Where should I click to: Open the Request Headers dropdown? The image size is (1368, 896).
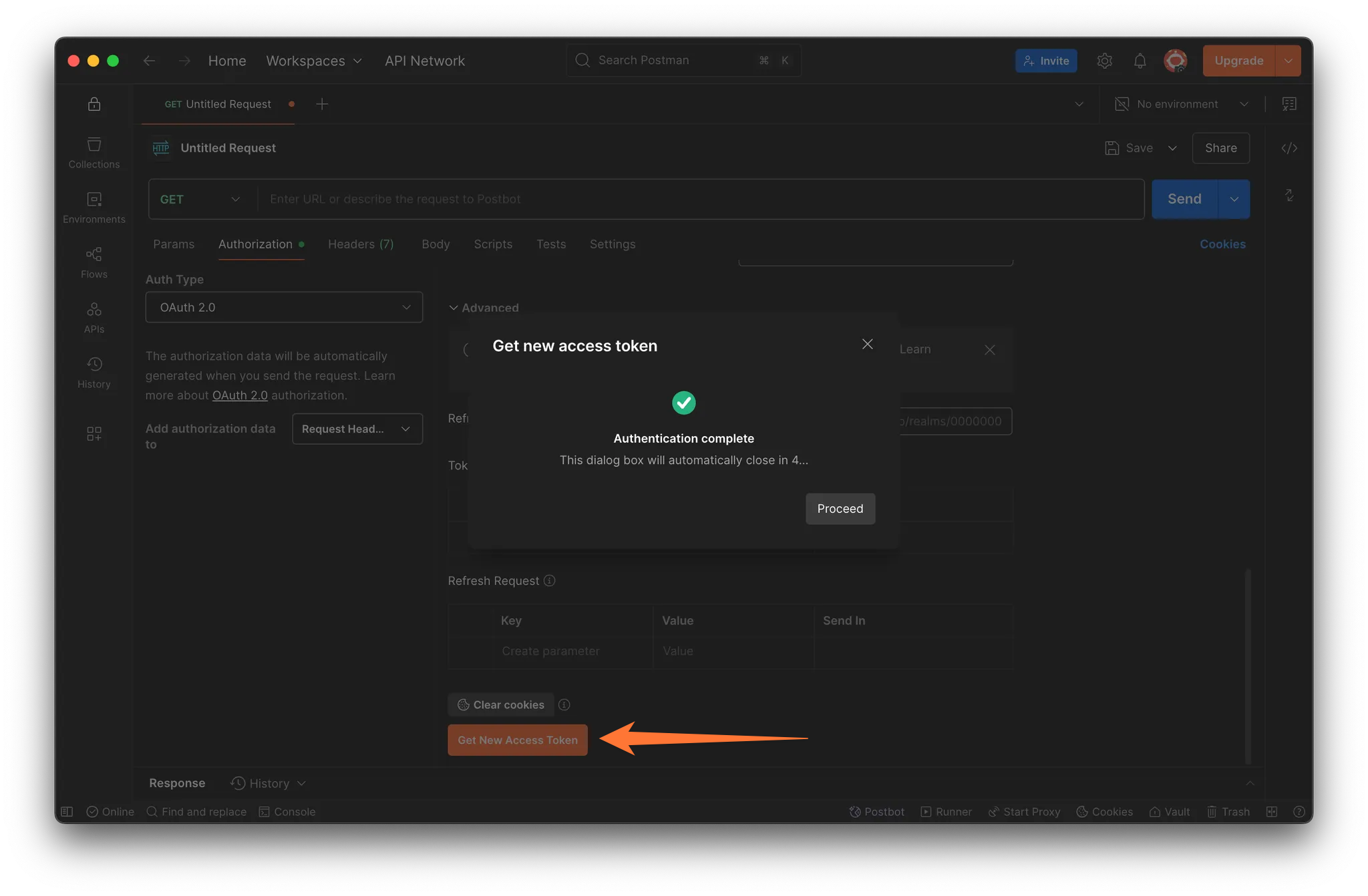[357, 429]
